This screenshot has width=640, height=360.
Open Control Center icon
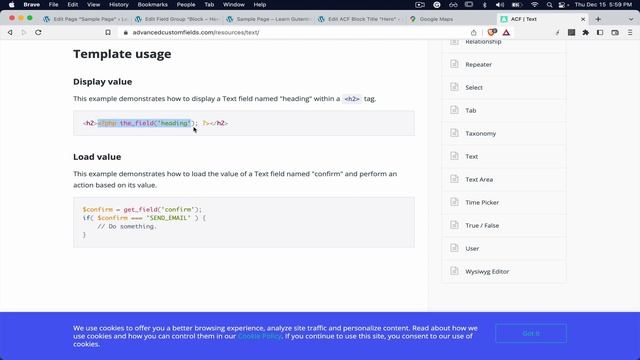click(x=562, y=4)
